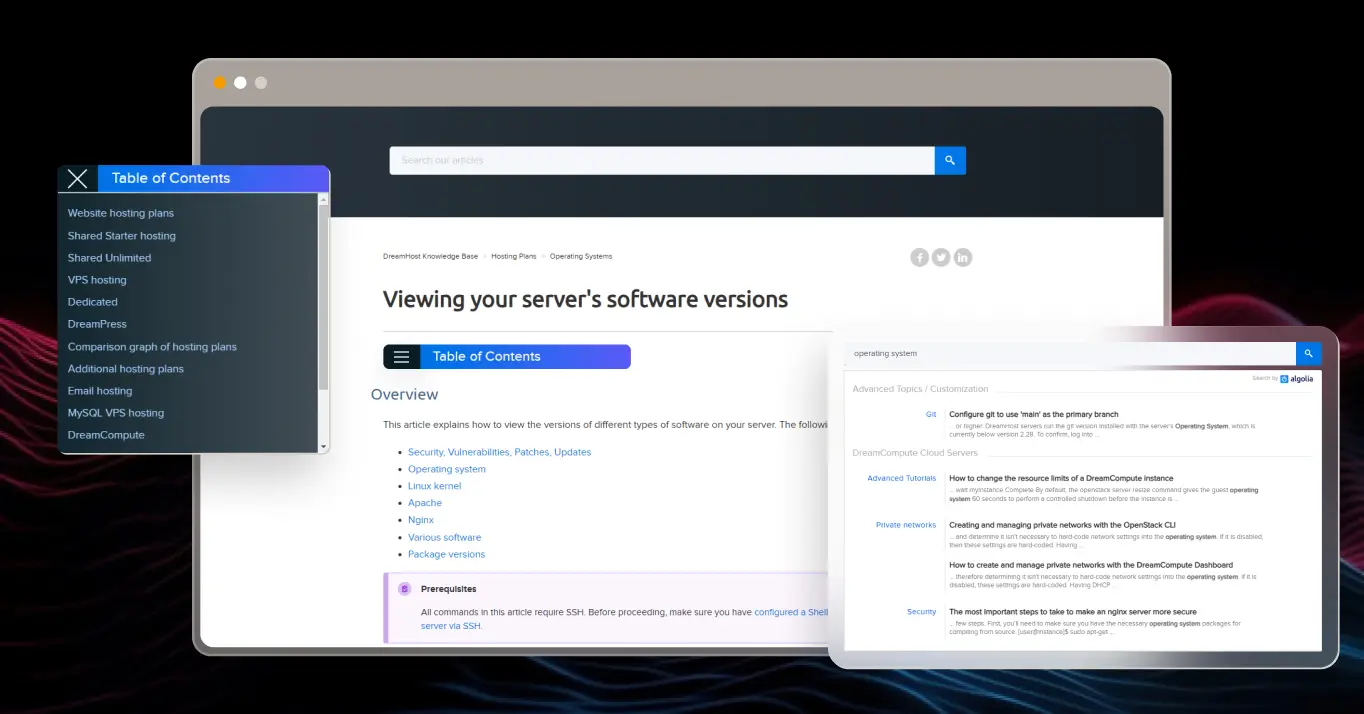
Task: Click 'Security' category in search results
Action: (922, 612)
